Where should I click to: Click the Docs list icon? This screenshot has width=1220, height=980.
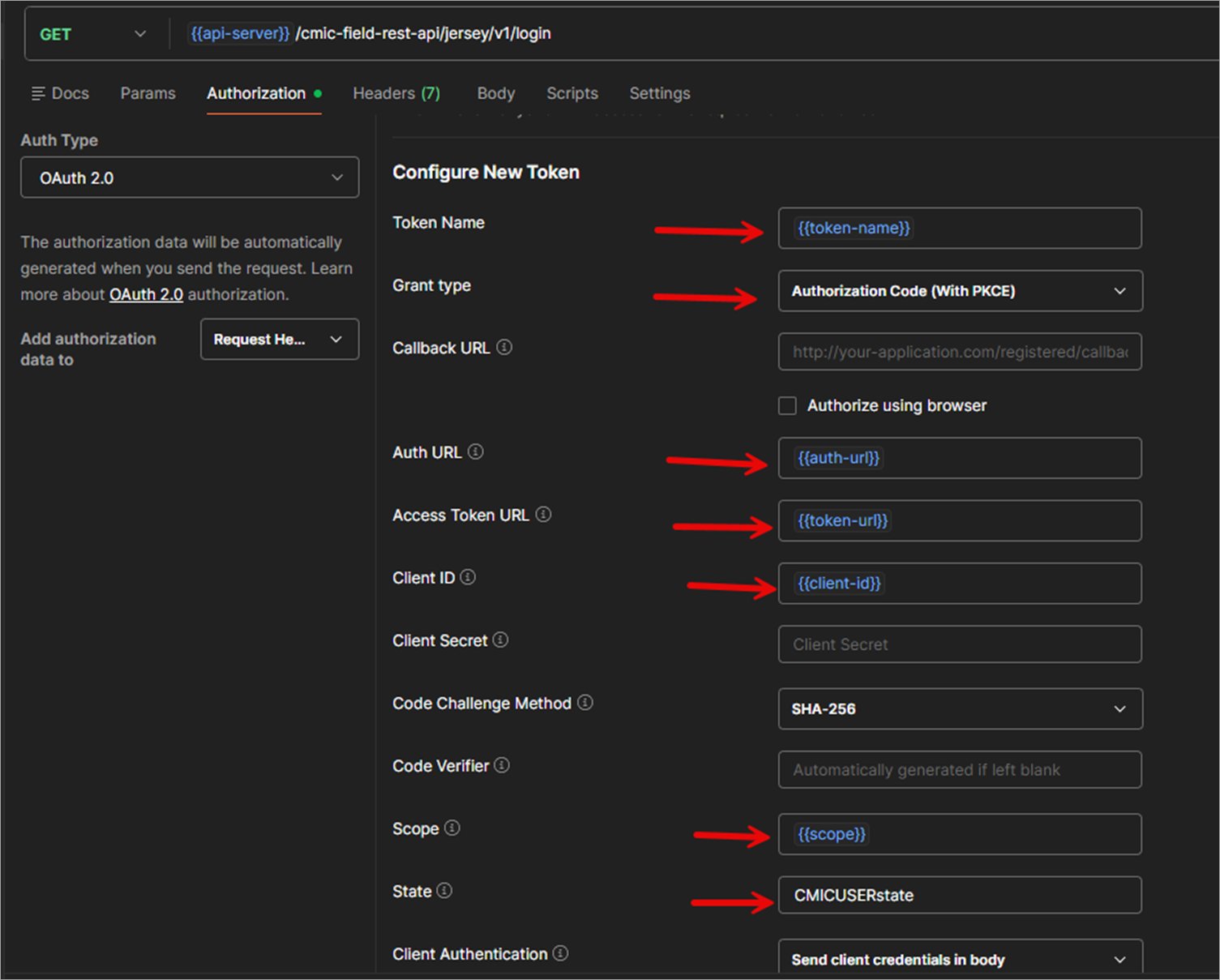tap(38, 93)
